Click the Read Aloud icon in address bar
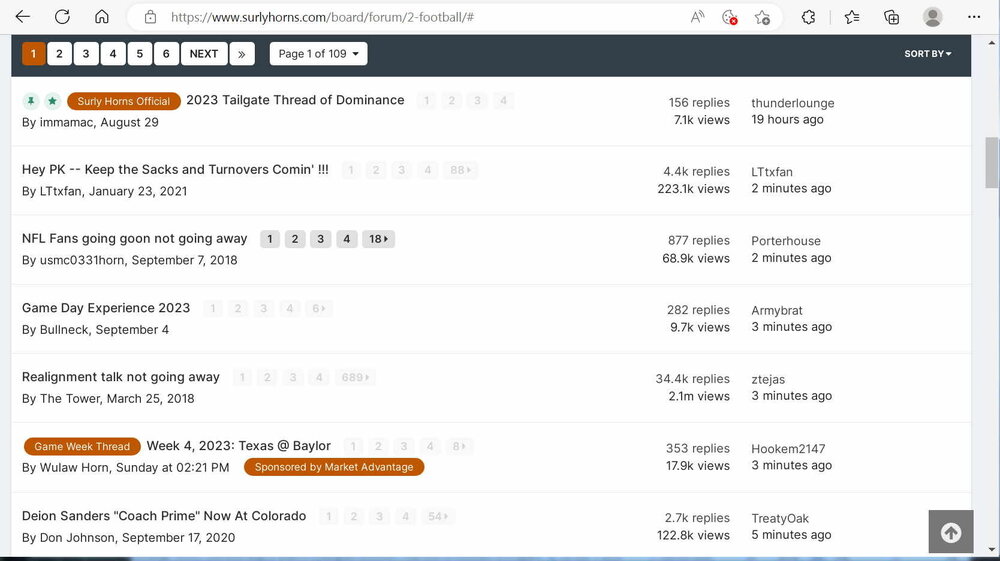1000x561 pixels. (698, 17)
